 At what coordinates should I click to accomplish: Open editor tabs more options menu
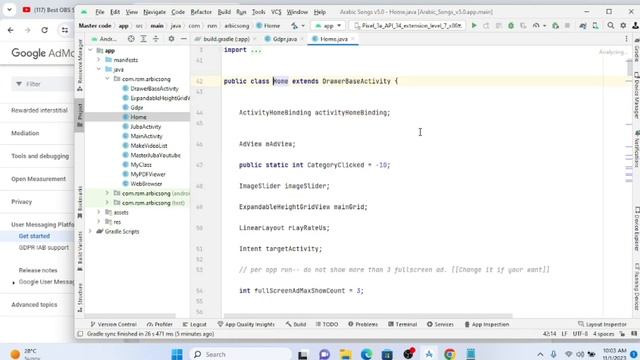coord(627,39)
